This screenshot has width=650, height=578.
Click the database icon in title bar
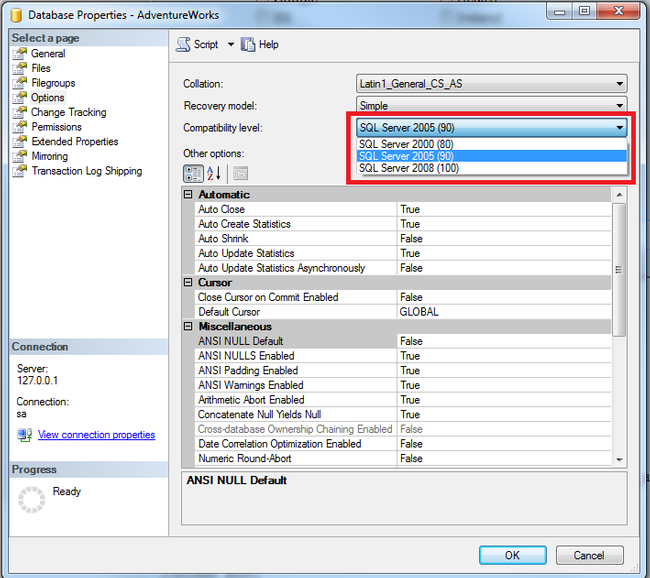16,15
